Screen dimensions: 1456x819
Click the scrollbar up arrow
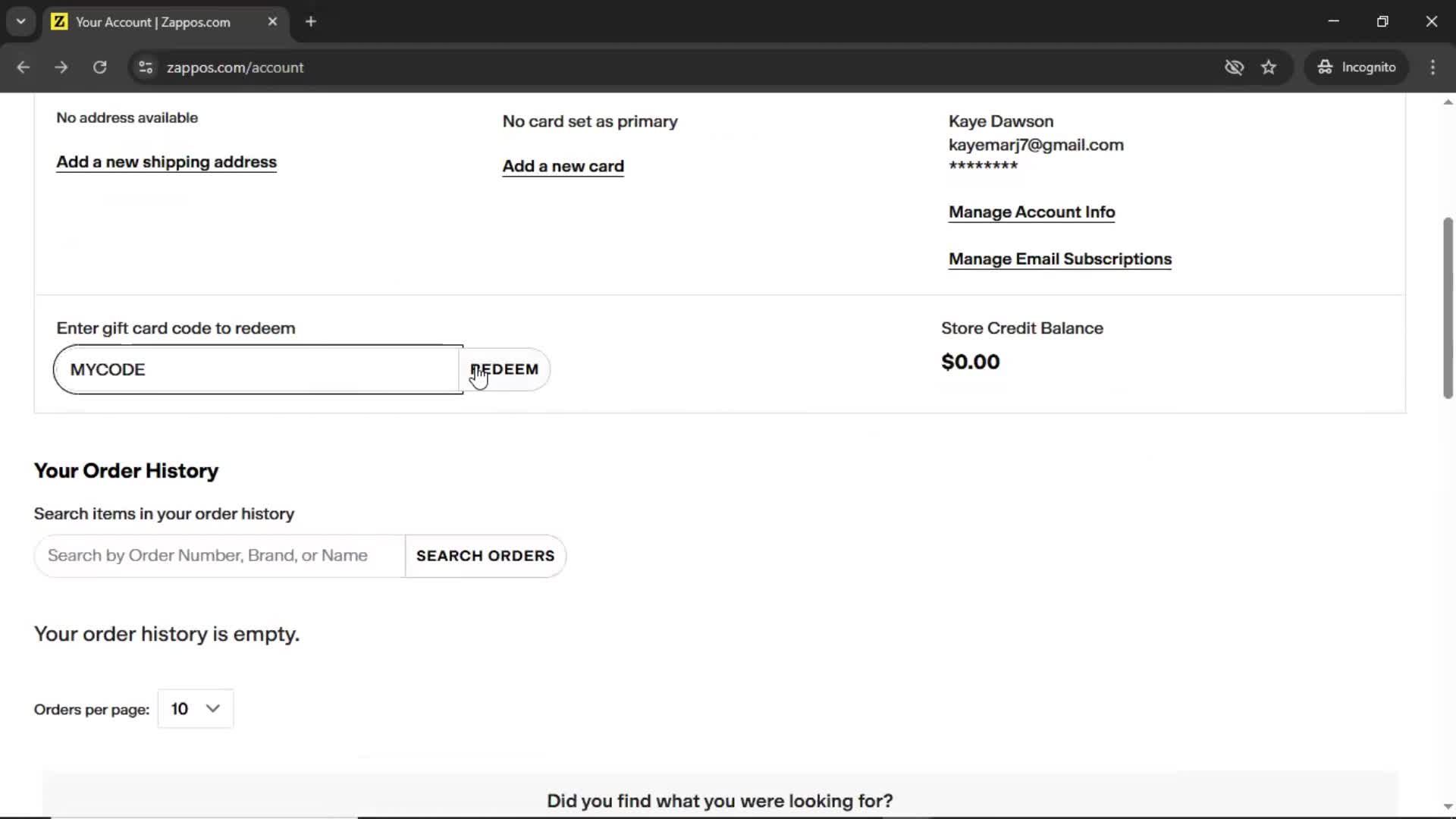[1448, 102]
